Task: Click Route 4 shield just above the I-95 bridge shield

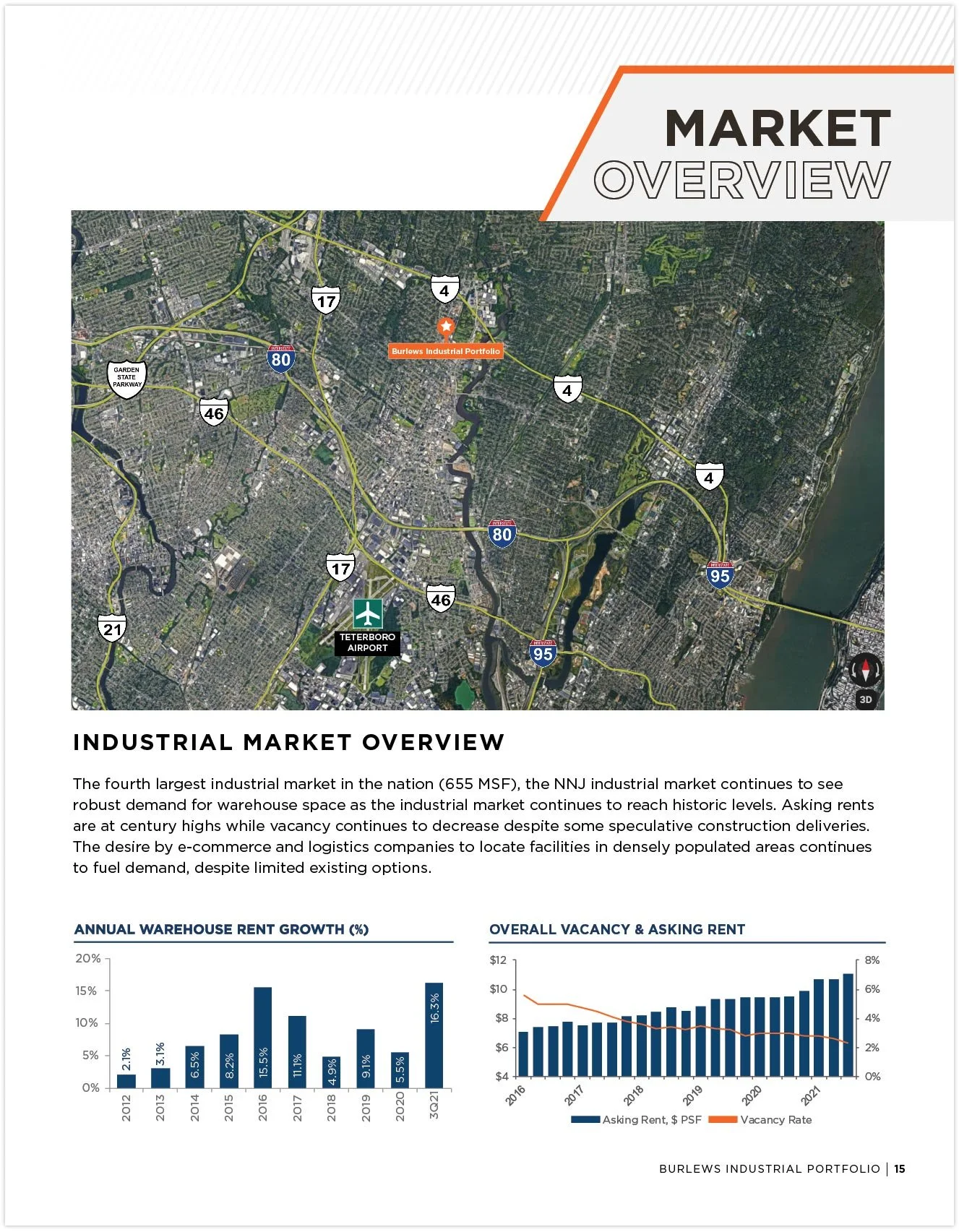Action: [x=709, y=477]
